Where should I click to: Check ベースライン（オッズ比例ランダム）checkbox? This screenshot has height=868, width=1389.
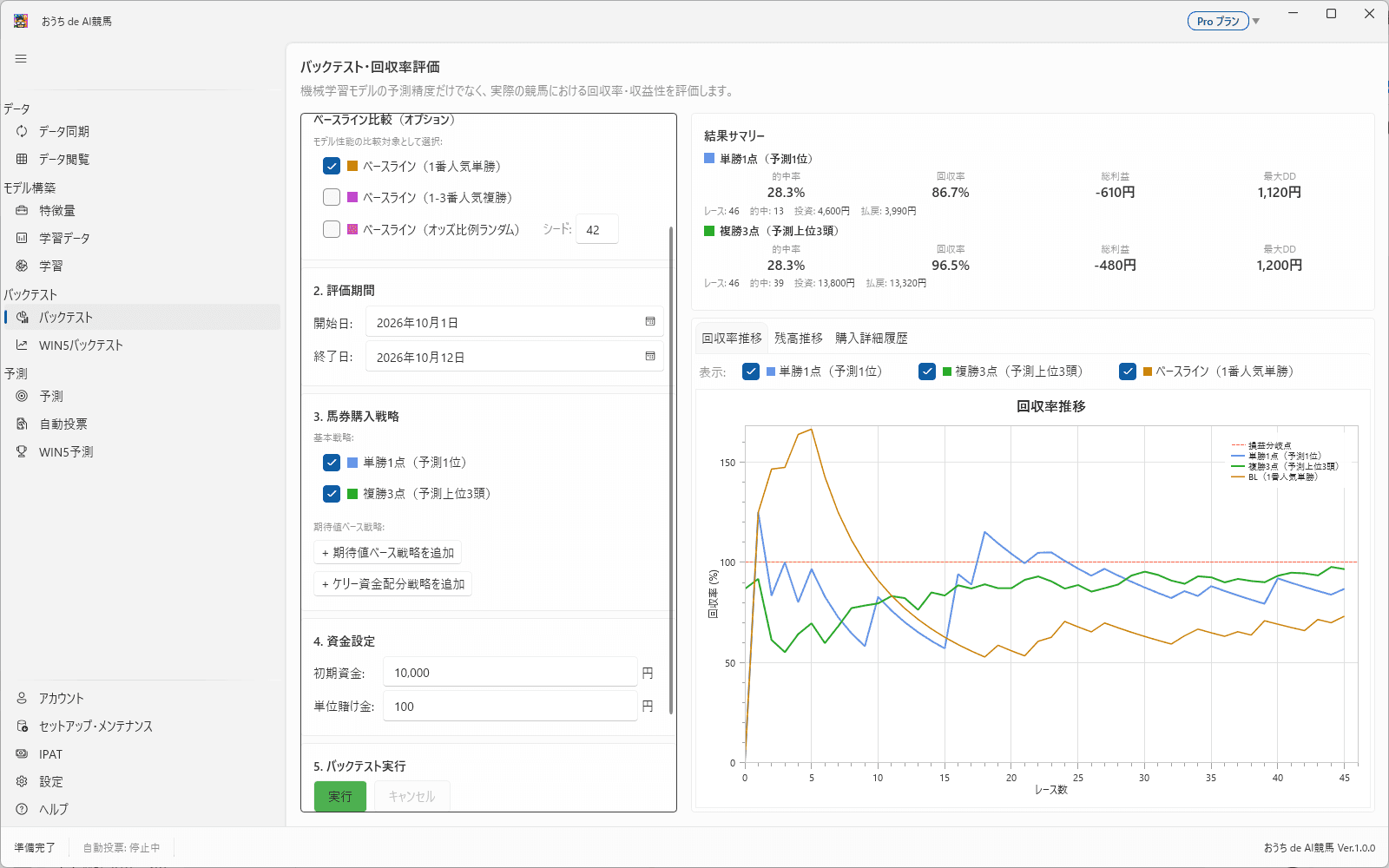point(332,229)
